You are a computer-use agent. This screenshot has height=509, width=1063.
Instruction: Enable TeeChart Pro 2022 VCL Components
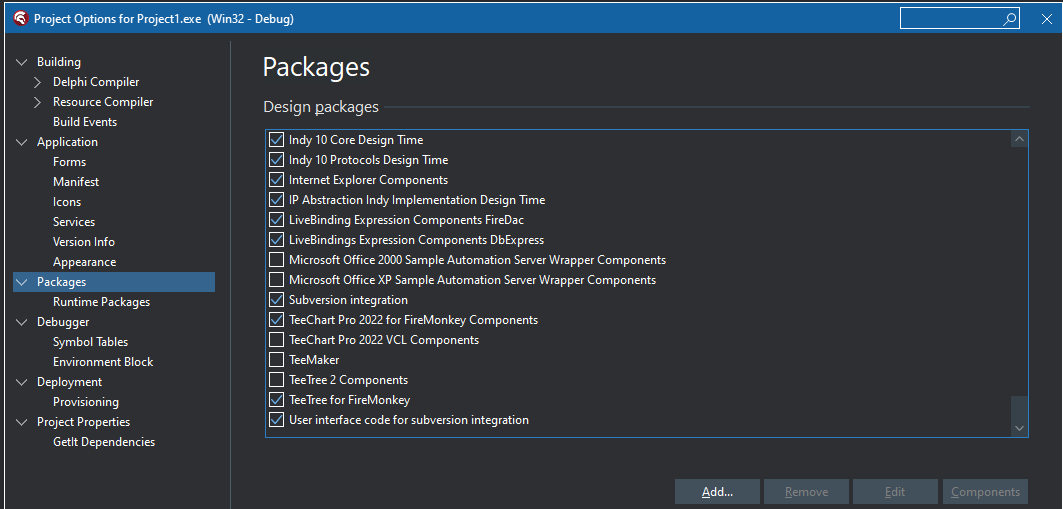click(277, 340)
